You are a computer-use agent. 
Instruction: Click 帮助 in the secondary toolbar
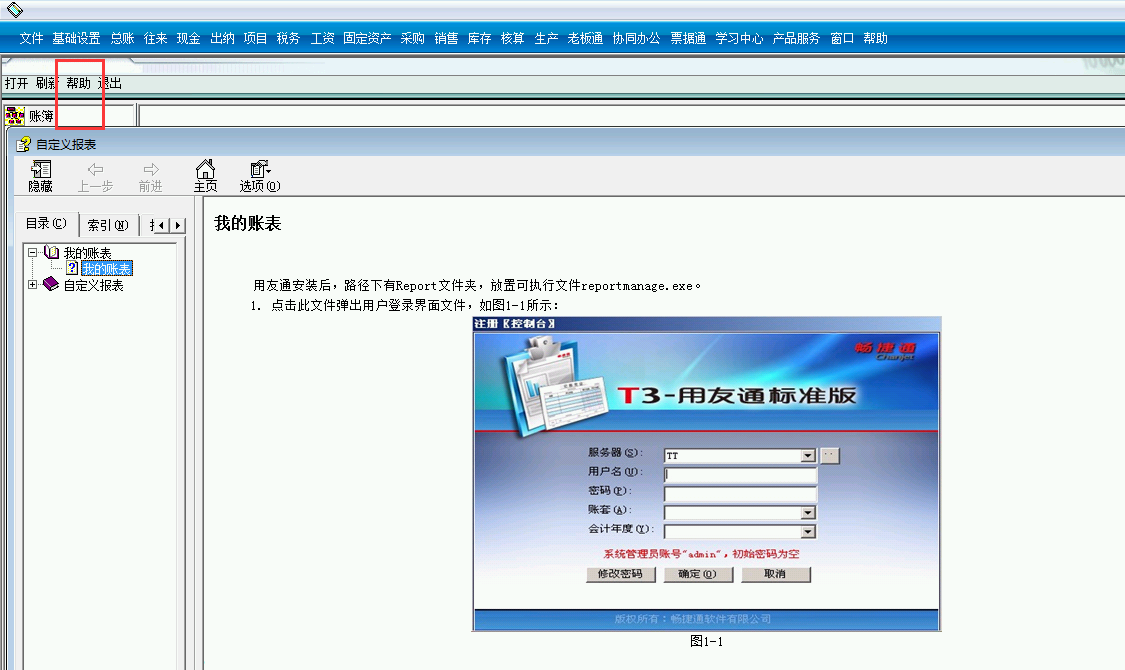[x=79, y=83]
